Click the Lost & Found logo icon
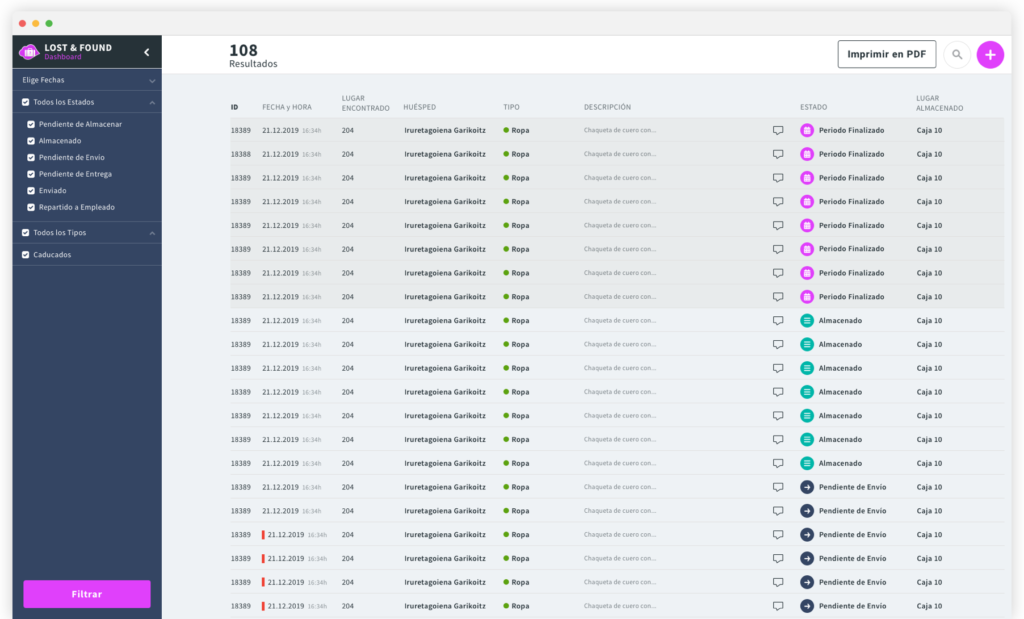 (x=29, y=52)
